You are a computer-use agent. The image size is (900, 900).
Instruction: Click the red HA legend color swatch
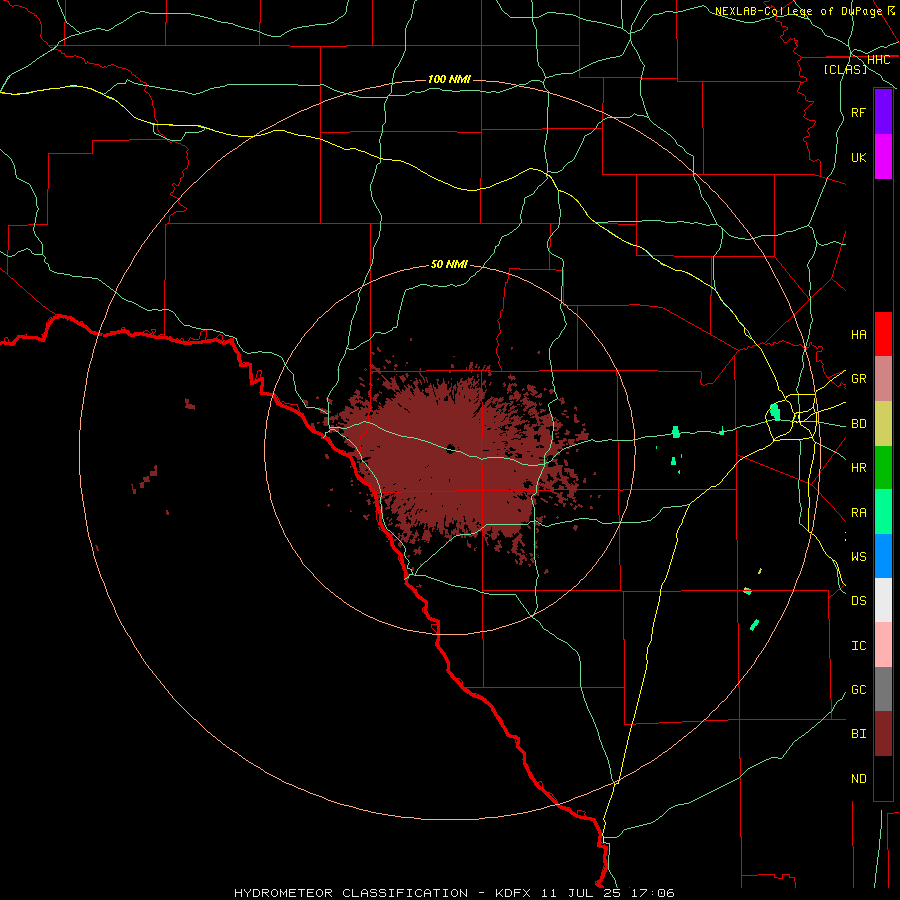tap(883, 334)
